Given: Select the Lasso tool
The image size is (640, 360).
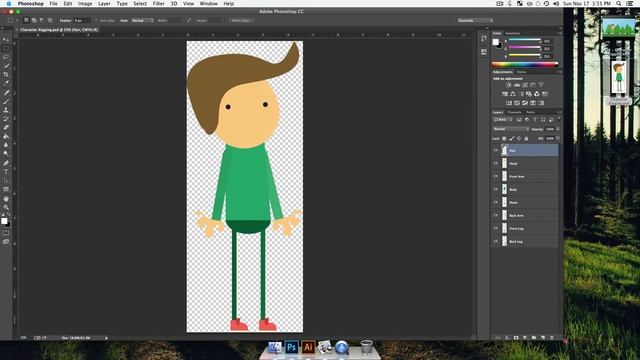Looking at the screenshot, I should [6, 57].
